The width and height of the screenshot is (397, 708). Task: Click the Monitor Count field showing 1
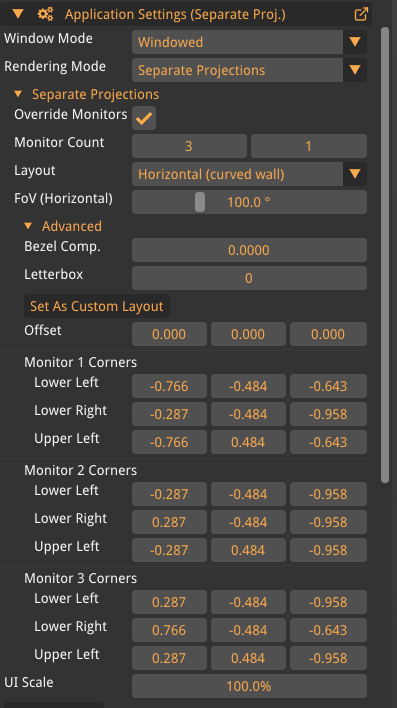tap(308, 146)
